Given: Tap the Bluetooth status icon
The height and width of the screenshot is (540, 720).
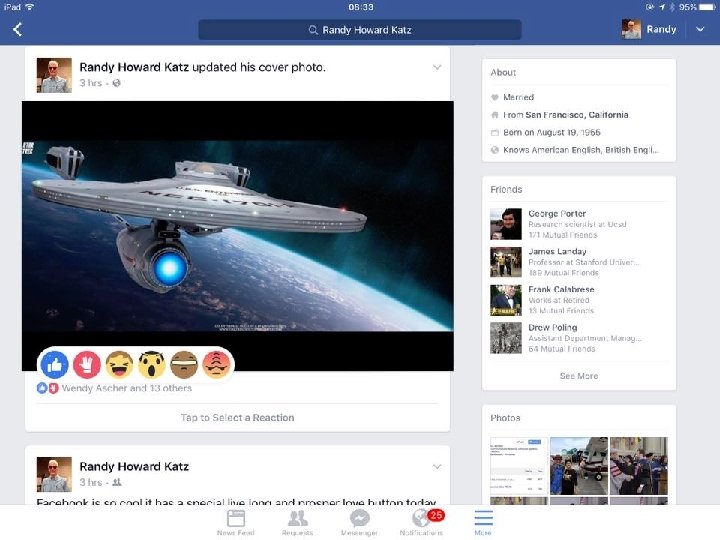Looking at the screenshot, I should coord(672,7).
